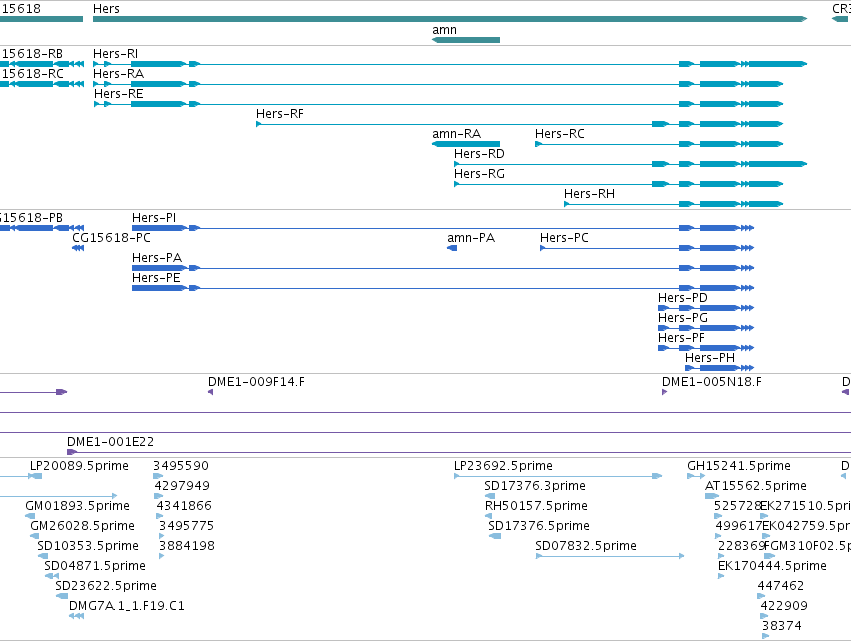Select the GM01893.5prime EST label

click(x=78, y=506)
